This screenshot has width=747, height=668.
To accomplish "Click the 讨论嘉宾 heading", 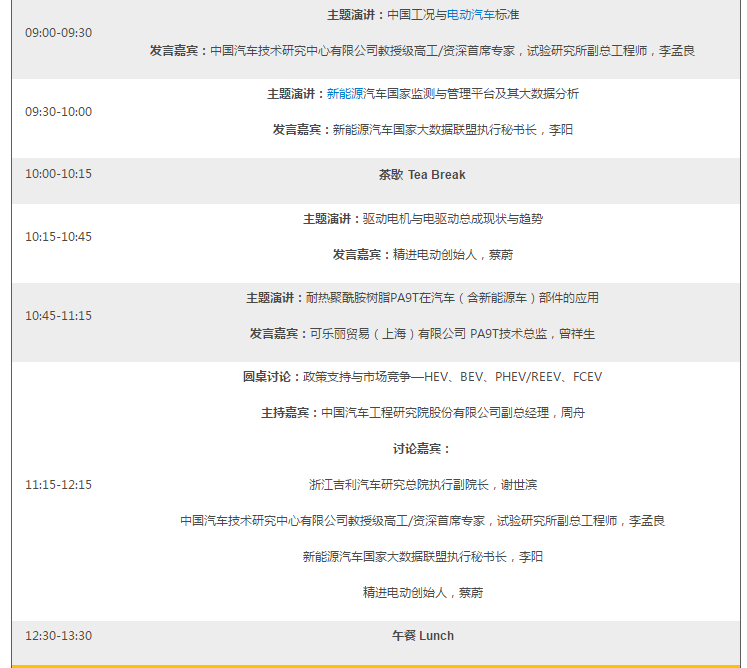I will click(422, 449).
